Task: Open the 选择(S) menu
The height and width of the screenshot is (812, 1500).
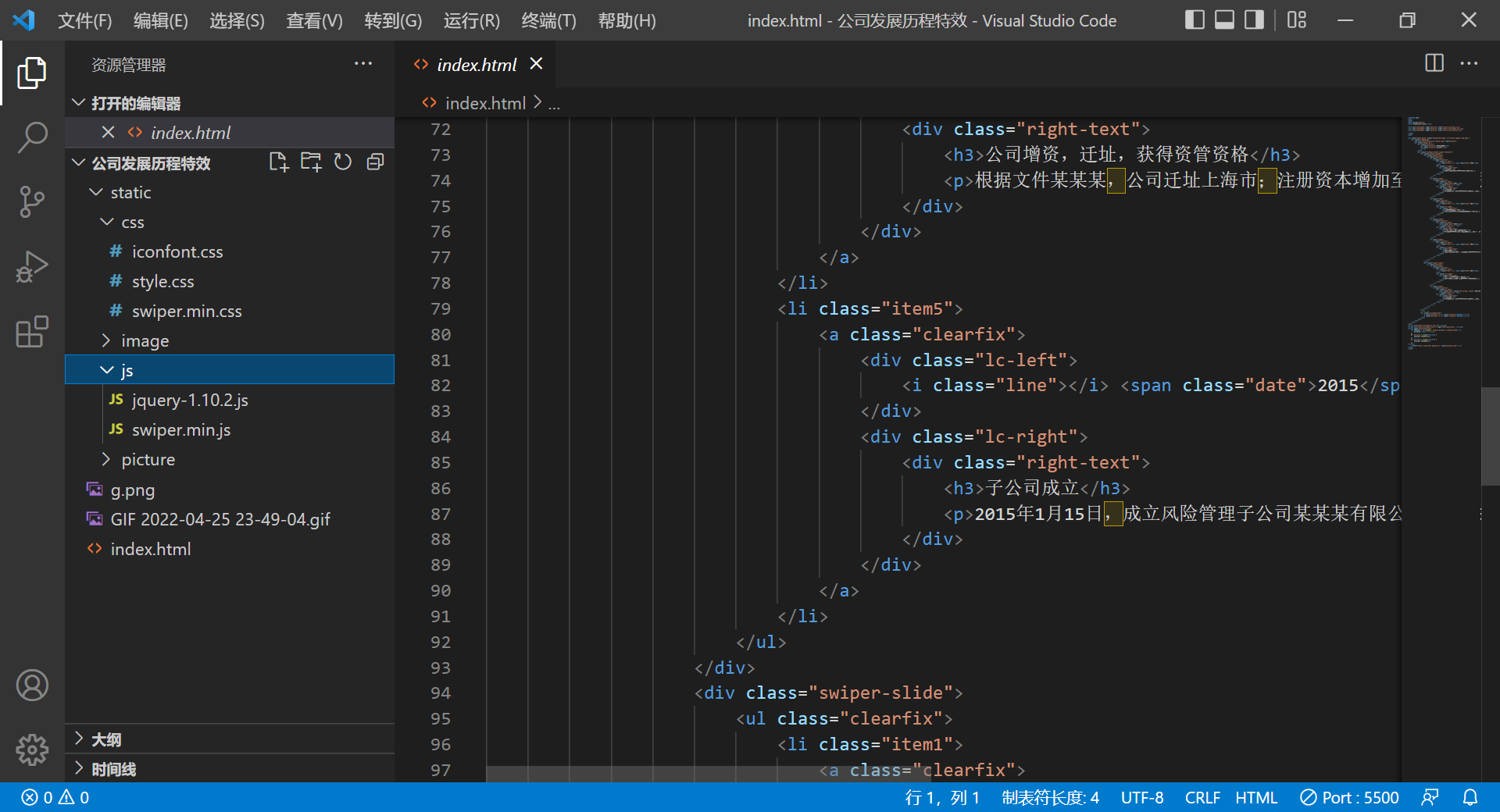Action: point(237,21)
